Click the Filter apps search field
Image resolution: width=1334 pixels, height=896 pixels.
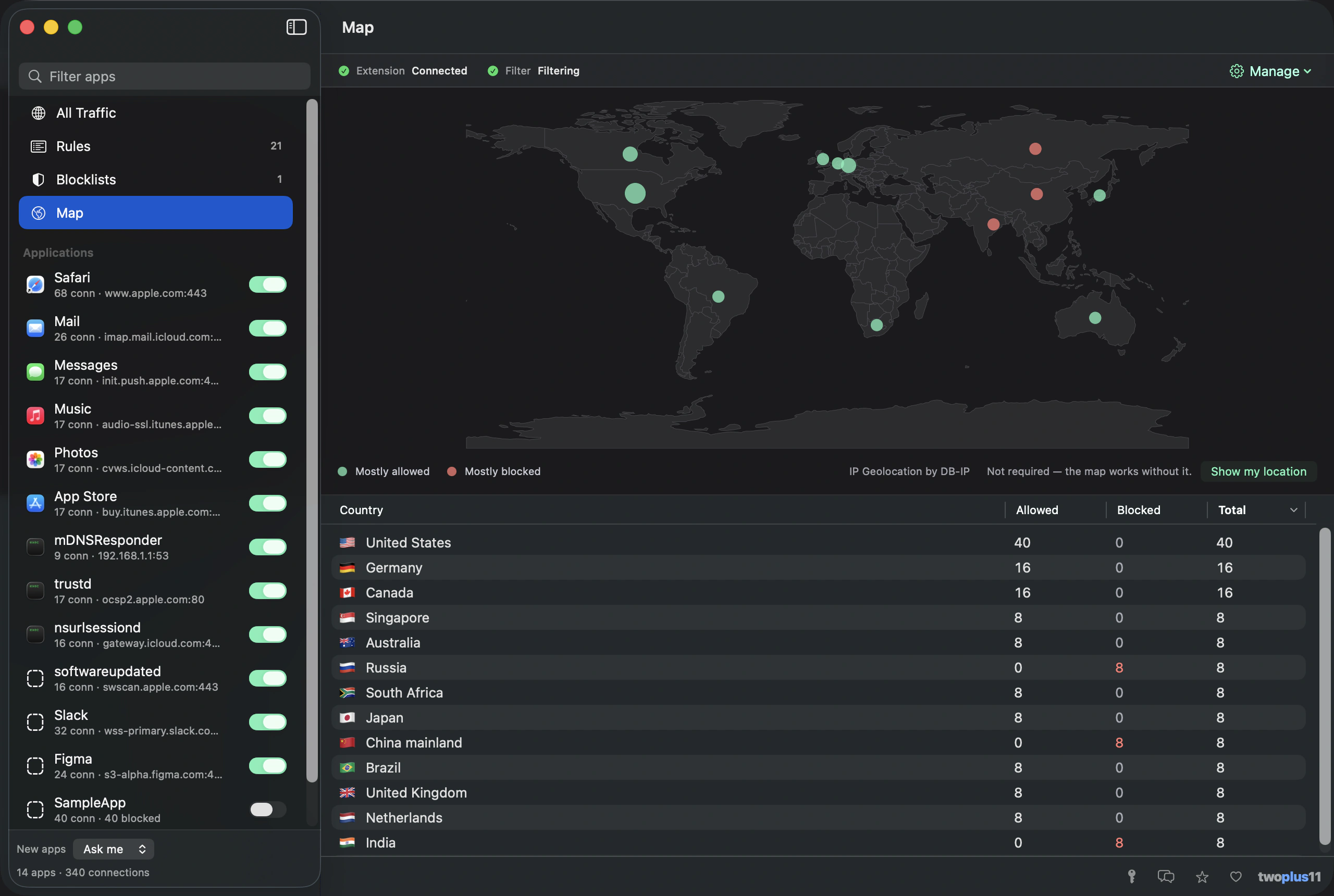pyautogui.click(x=165, y=76)
